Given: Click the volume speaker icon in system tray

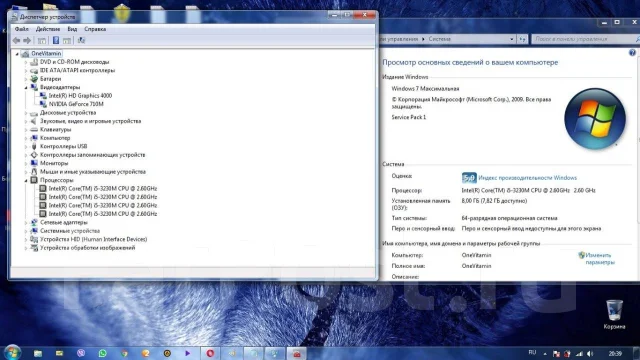Looking at the screenshot, I should 590,353.
